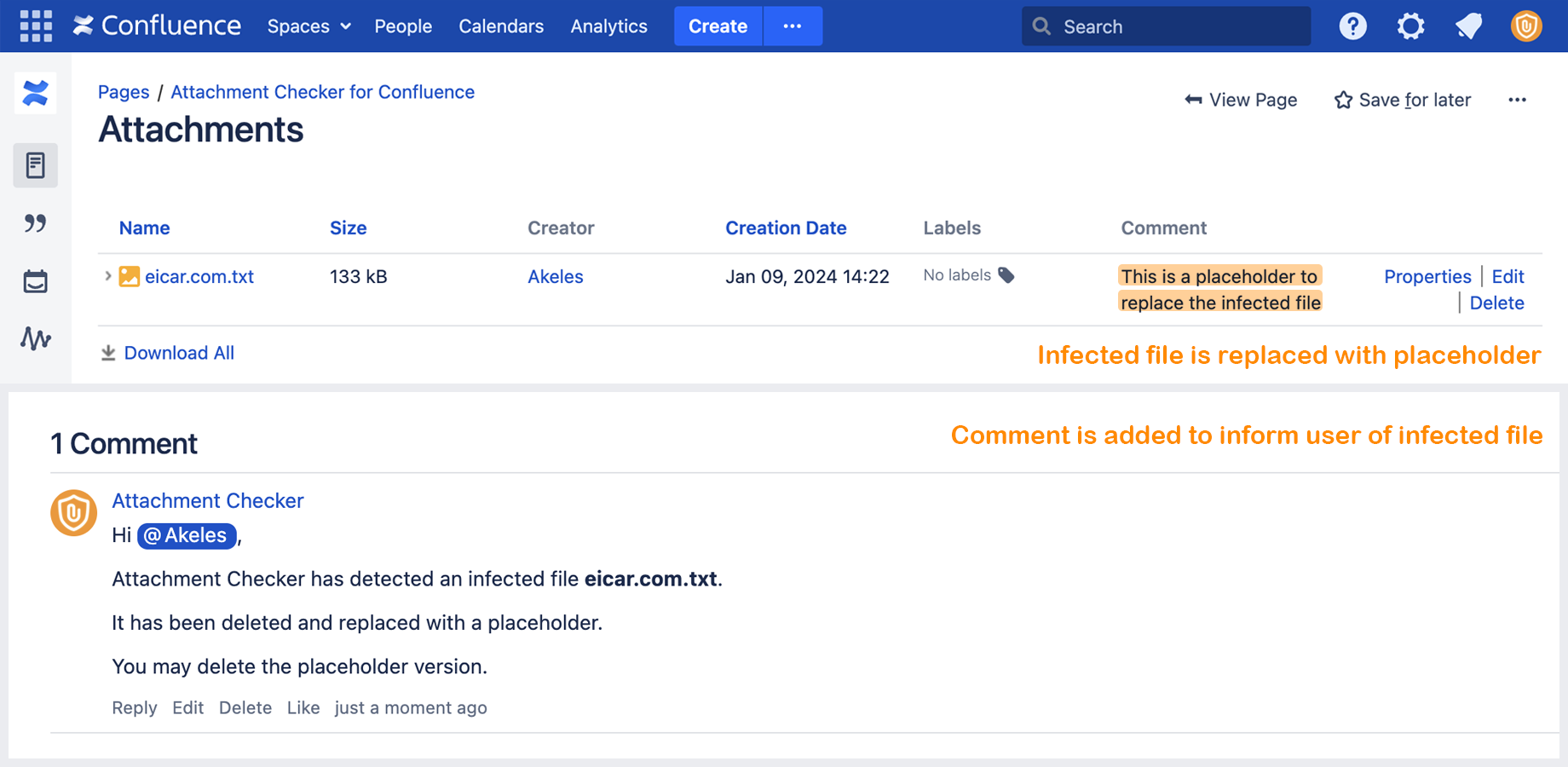Sort attachments by Size column
The image size is (1568, 767).
[349, 228]
